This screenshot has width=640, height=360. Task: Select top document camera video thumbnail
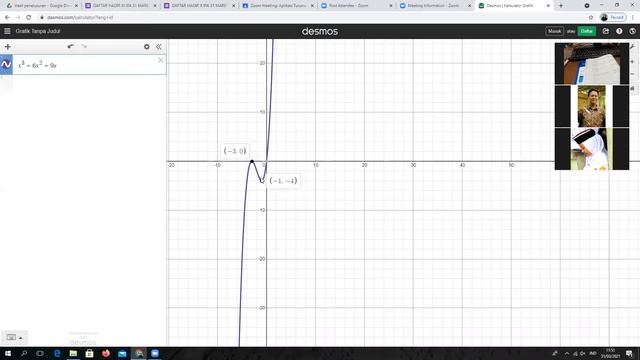pyautogui.click(x=592, y=64)
